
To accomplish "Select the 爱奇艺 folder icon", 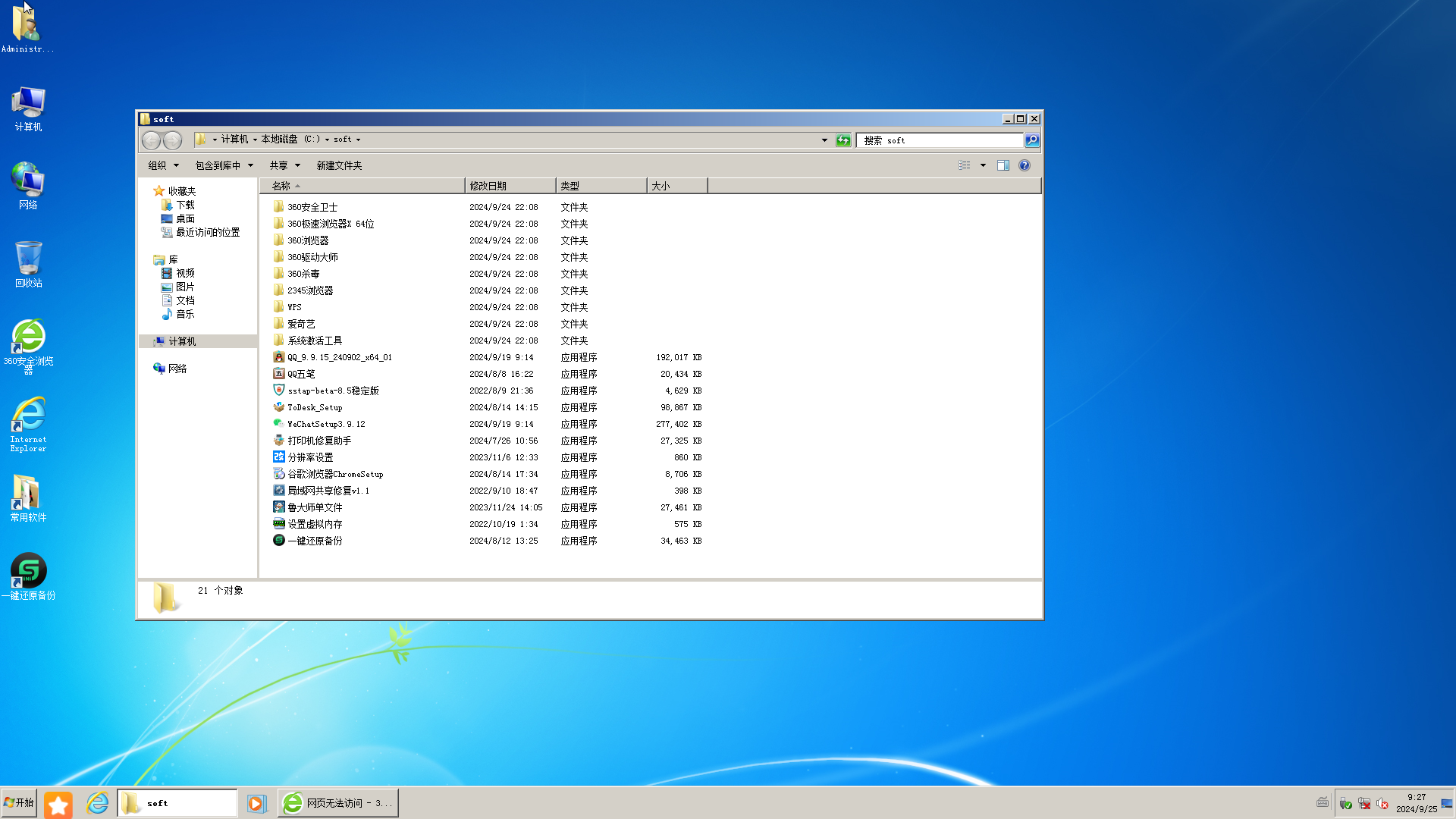I will (279, 323).
